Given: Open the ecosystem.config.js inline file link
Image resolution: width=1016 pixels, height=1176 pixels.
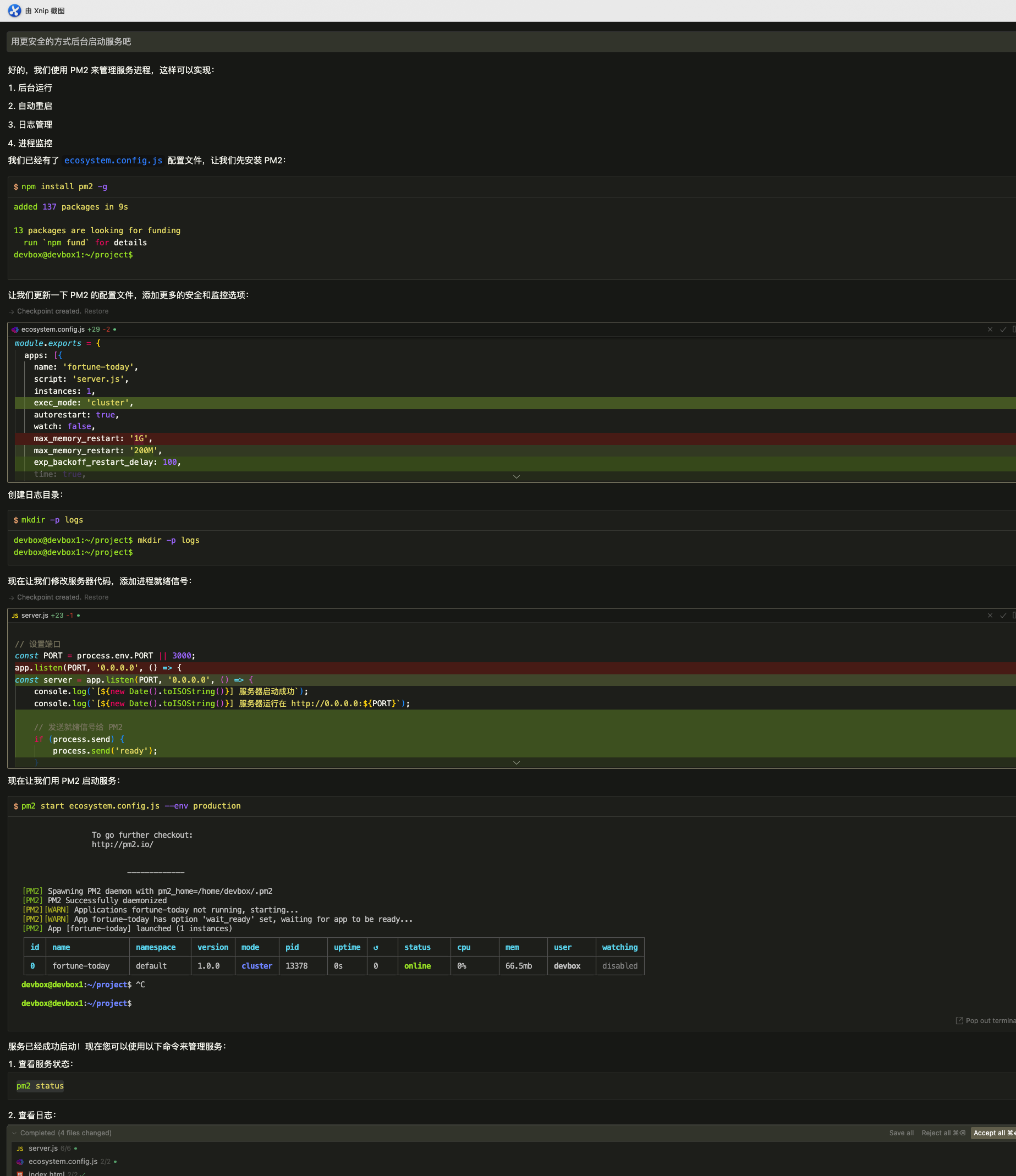Looking at the screenshot, I should point(113,161).
